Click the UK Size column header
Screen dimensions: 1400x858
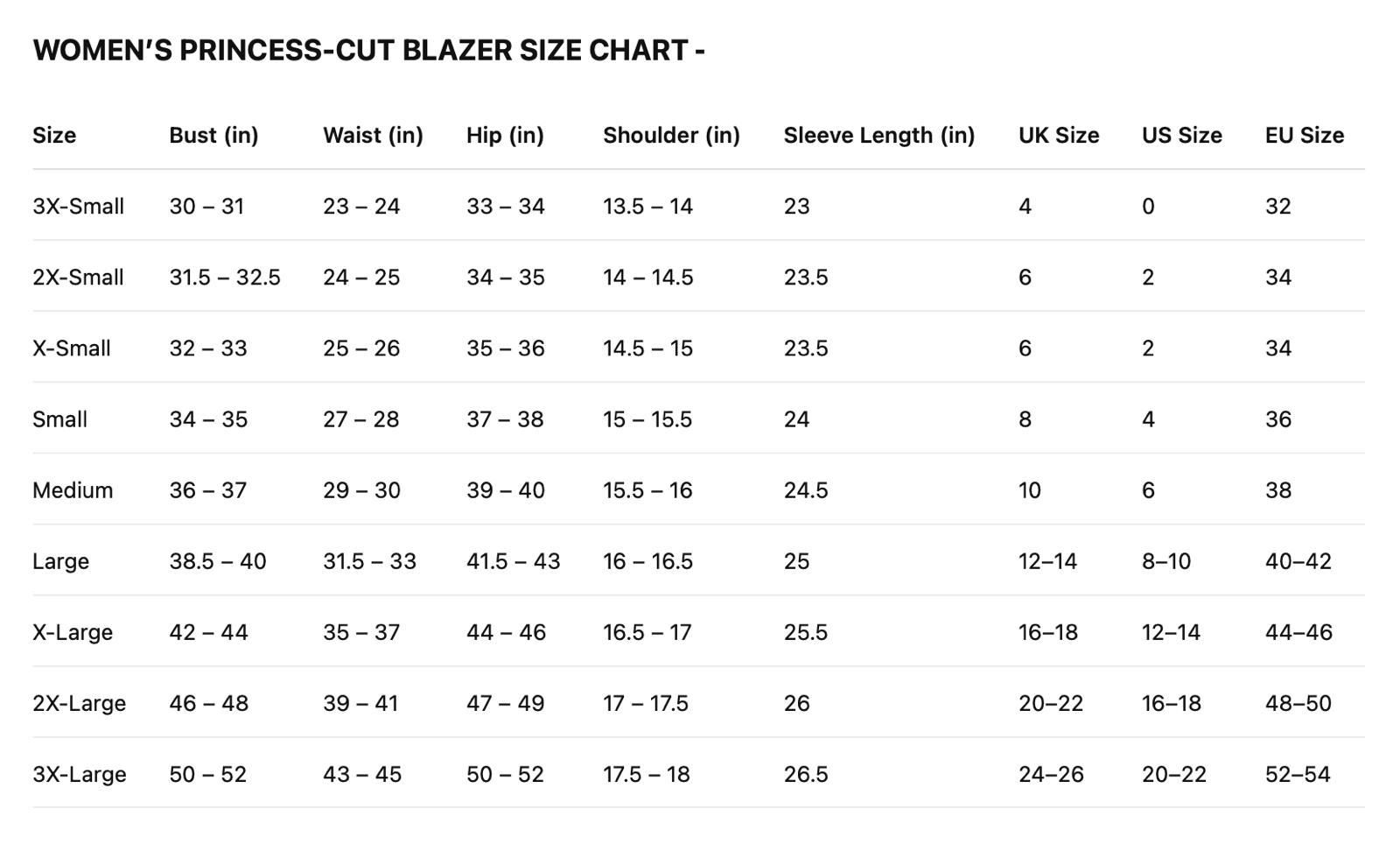tap(1059, 136)
